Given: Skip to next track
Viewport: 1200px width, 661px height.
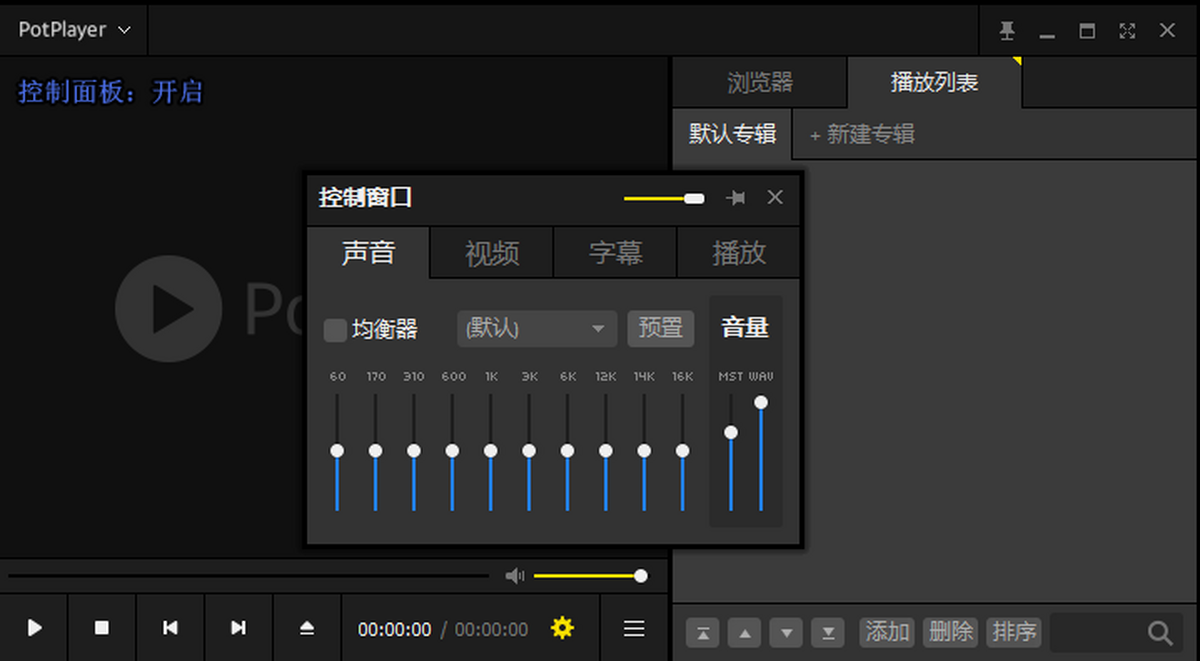Looking at the screenshot, I should pos(238,628).
